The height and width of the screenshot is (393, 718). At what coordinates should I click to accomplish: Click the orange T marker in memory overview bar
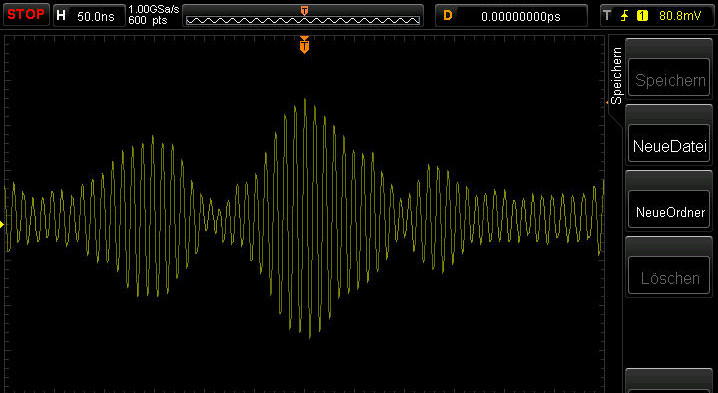pyautogui.click(x=304, y=11)
